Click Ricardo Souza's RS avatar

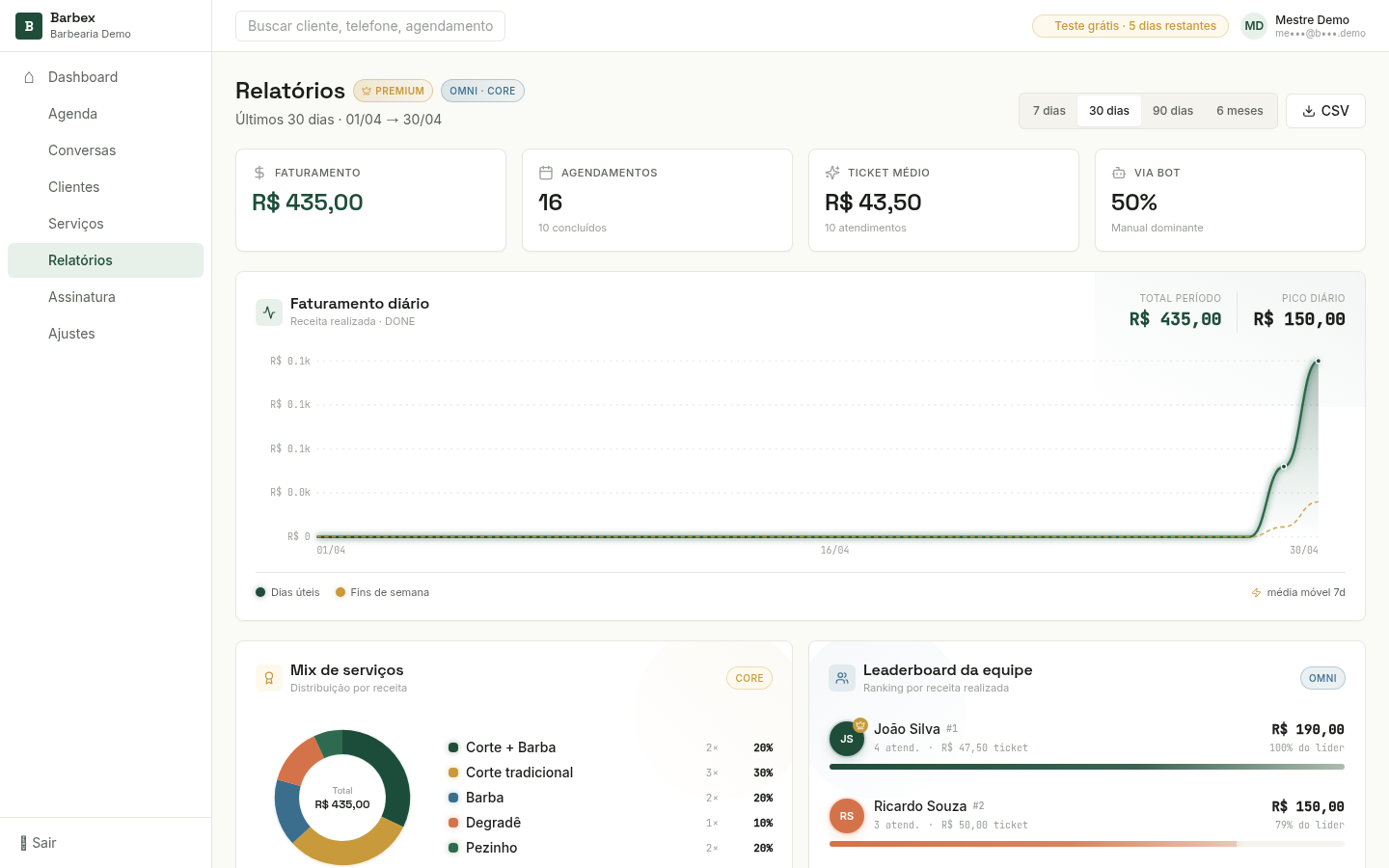[x=847, y=816]
